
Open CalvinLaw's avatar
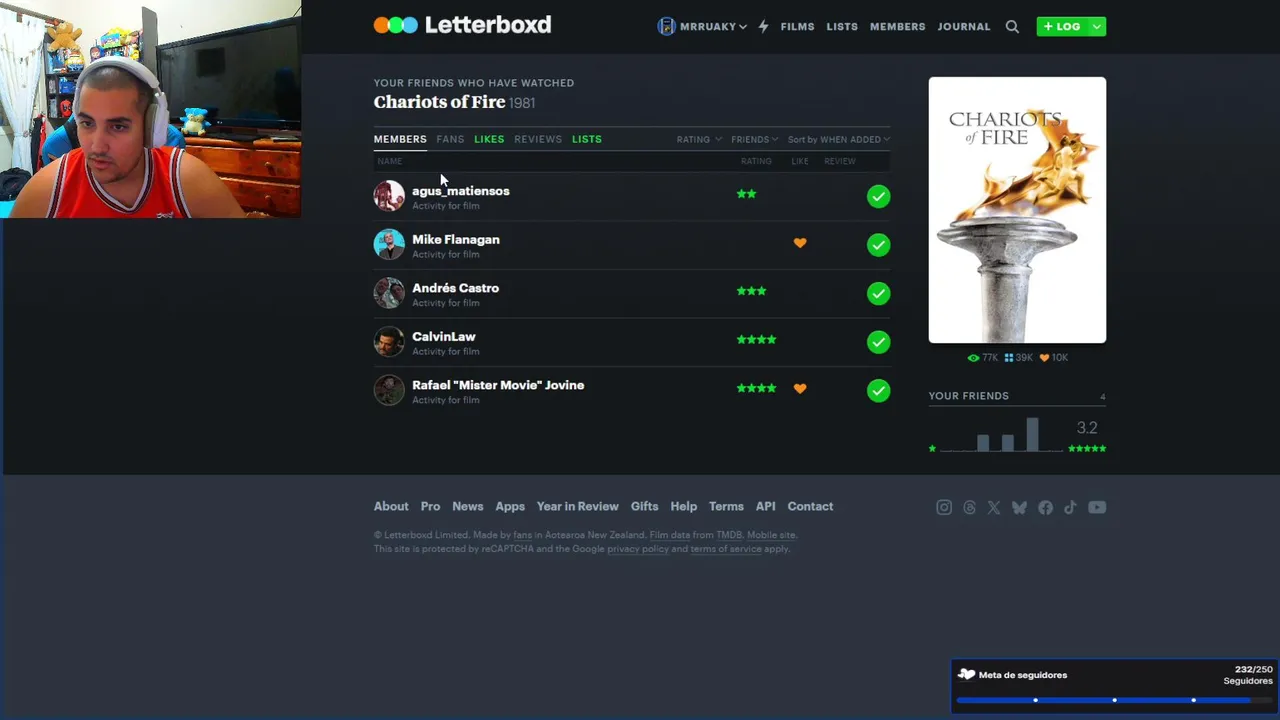[x=389, y=341]
